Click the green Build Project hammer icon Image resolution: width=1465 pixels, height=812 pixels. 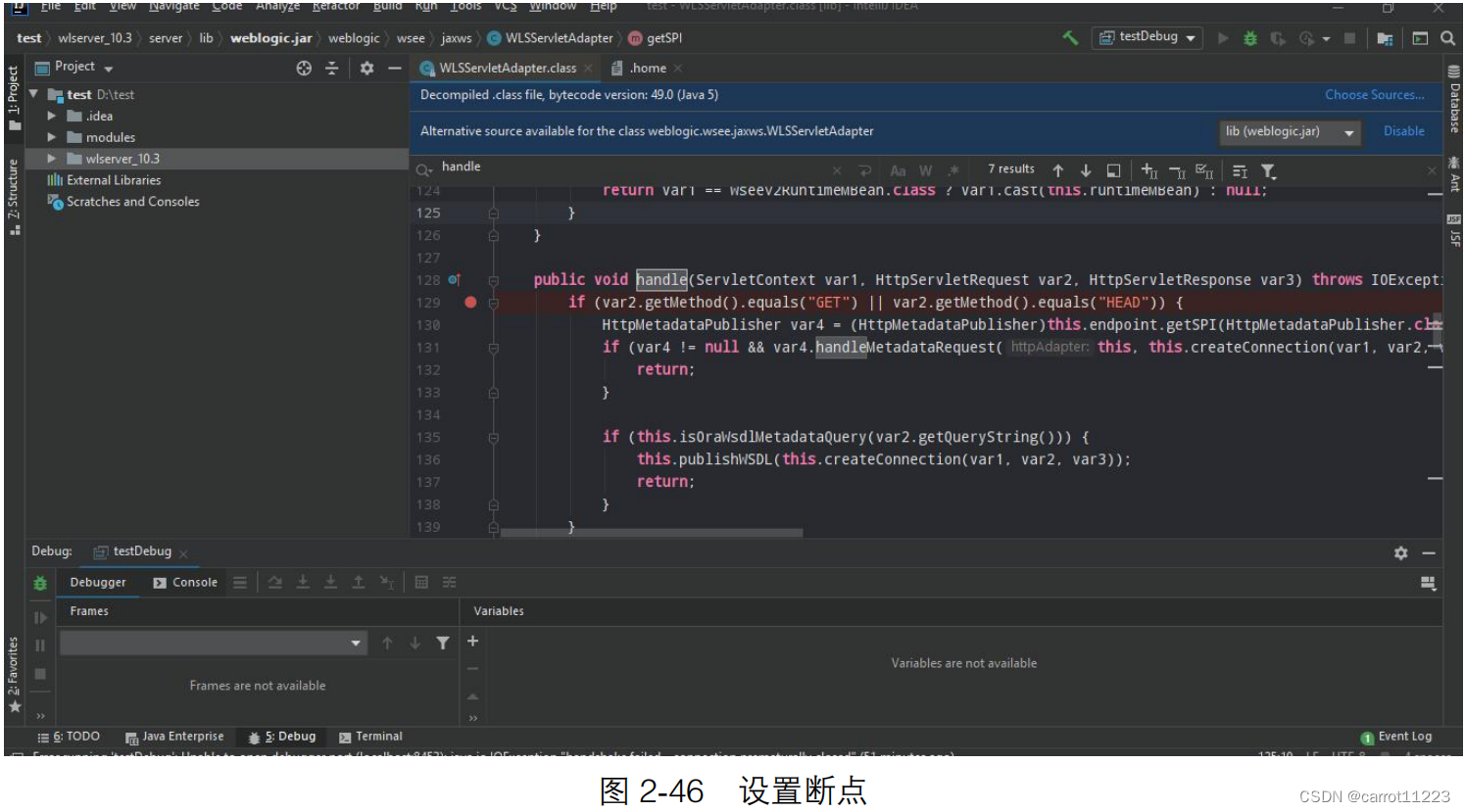1070,38
